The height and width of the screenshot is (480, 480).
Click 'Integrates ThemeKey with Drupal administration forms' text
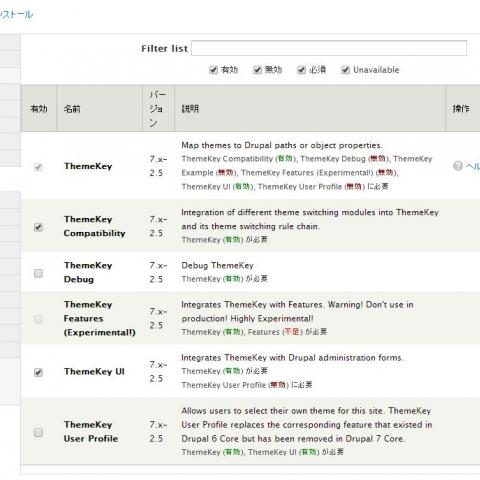pyautogui.click(x=292, y=358)
